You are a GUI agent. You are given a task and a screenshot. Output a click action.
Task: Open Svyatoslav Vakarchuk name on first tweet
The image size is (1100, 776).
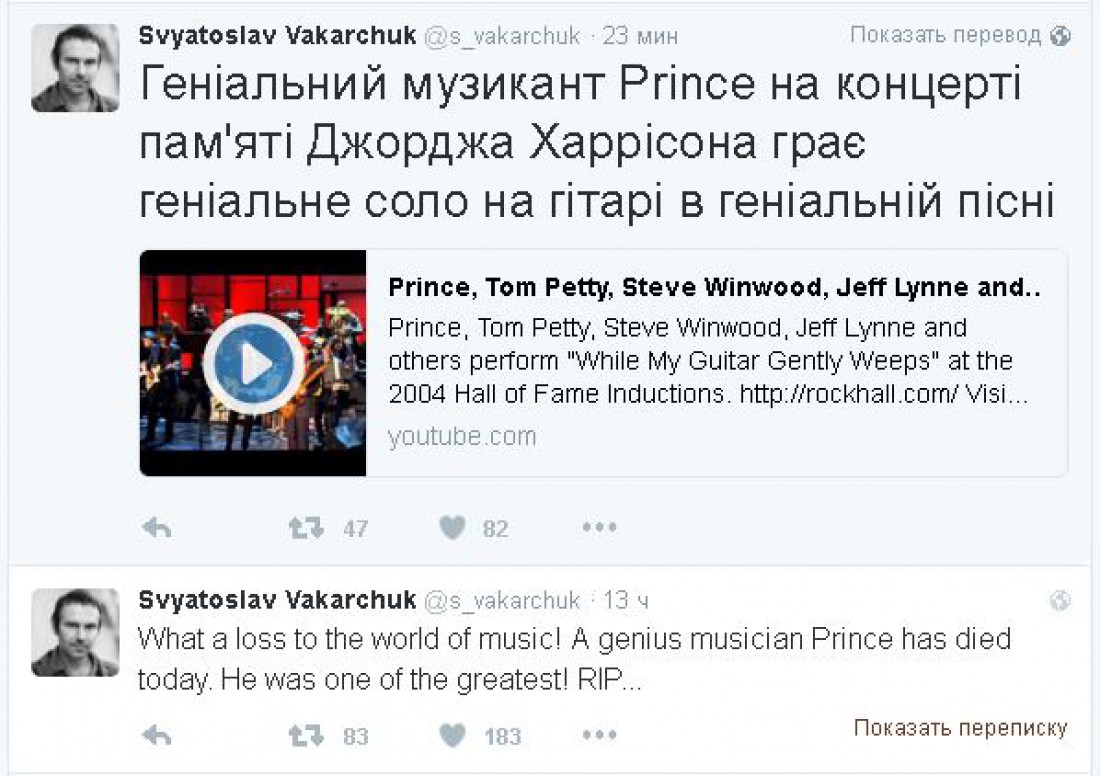click(x=277, y=35)
